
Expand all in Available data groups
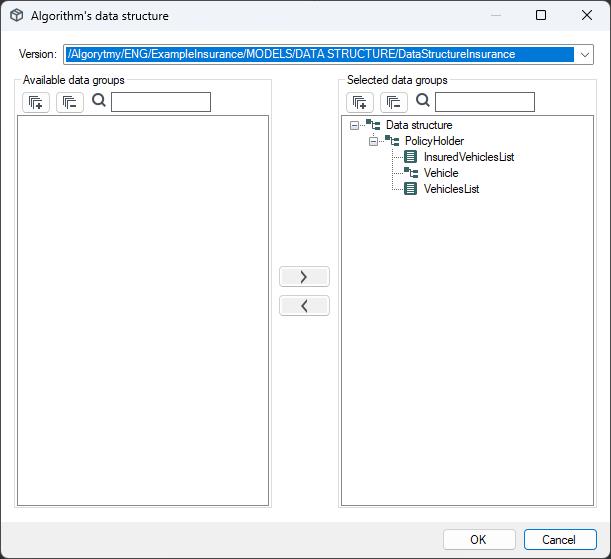(x=36, y=102)
